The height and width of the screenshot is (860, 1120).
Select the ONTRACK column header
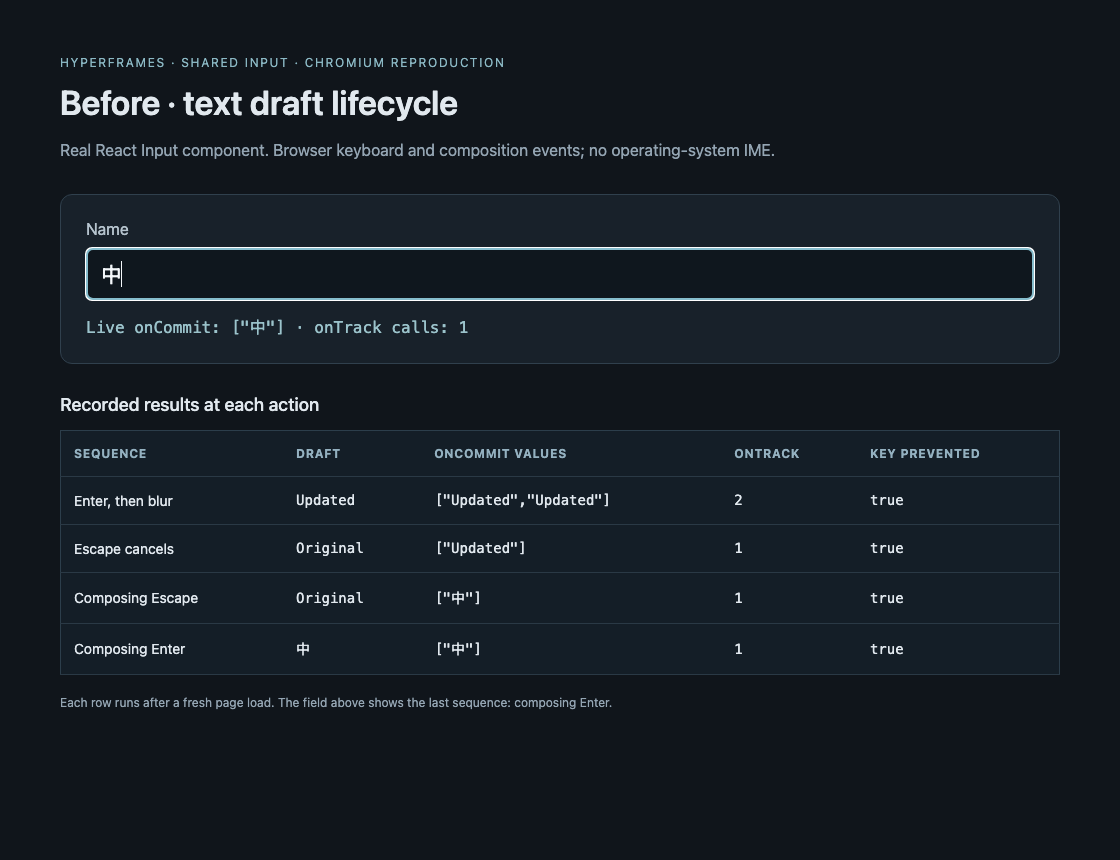766,454
